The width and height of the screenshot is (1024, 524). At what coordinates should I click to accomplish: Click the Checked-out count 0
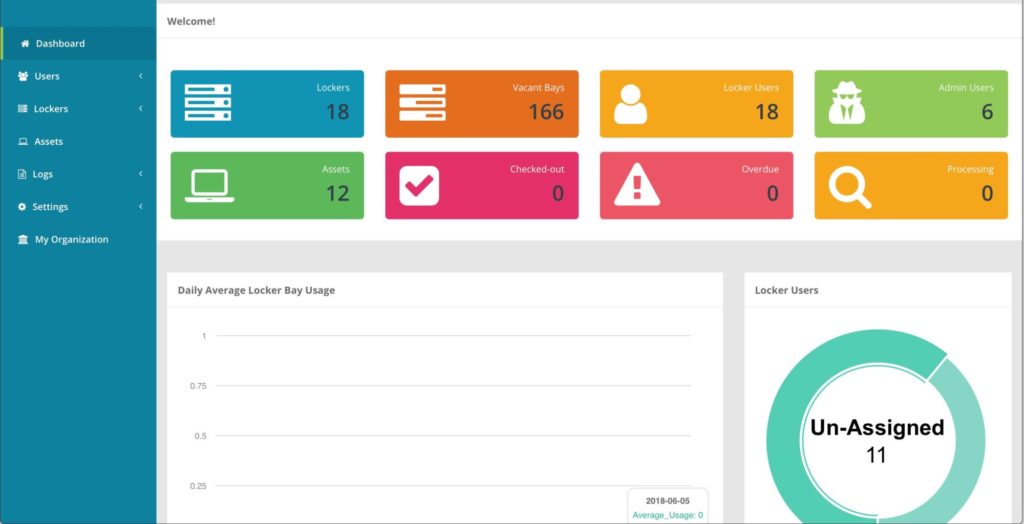pos(558,193)
